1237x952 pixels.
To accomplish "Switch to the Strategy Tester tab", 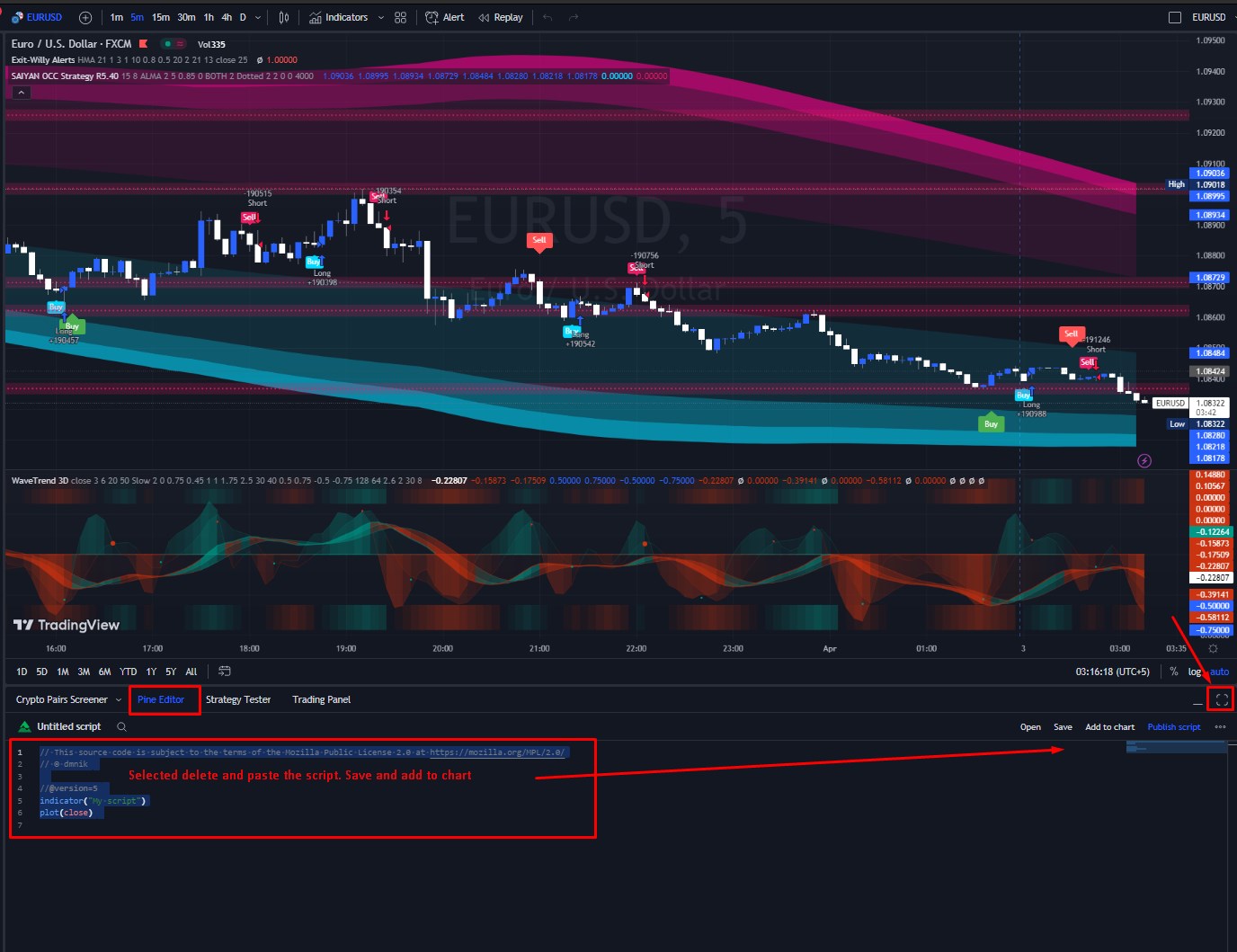I will [238, 699].
